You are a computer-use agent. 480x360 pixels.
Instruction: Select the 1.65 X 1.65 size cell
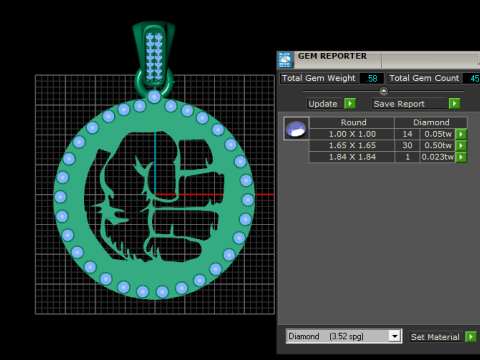point(352,145)
